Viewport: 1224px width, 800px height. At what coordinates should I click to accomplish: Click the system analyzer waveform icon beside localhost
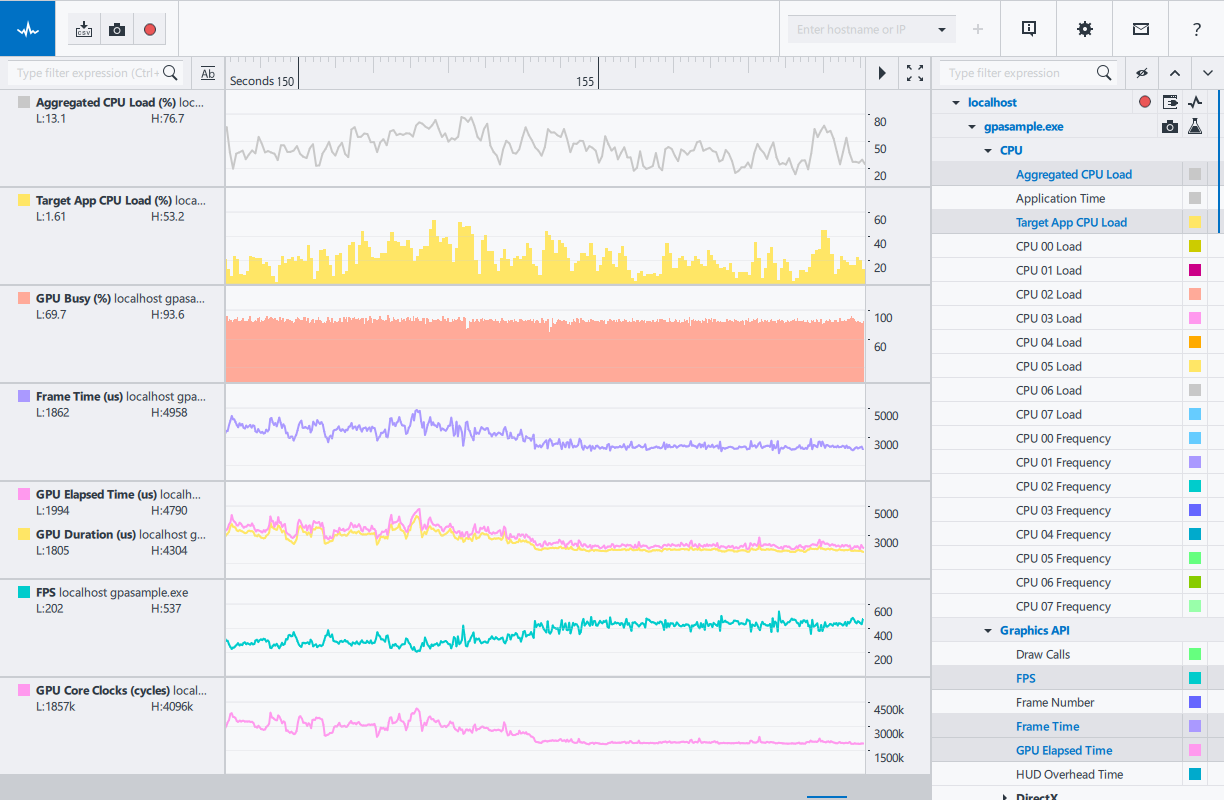tap(1196, 101)
